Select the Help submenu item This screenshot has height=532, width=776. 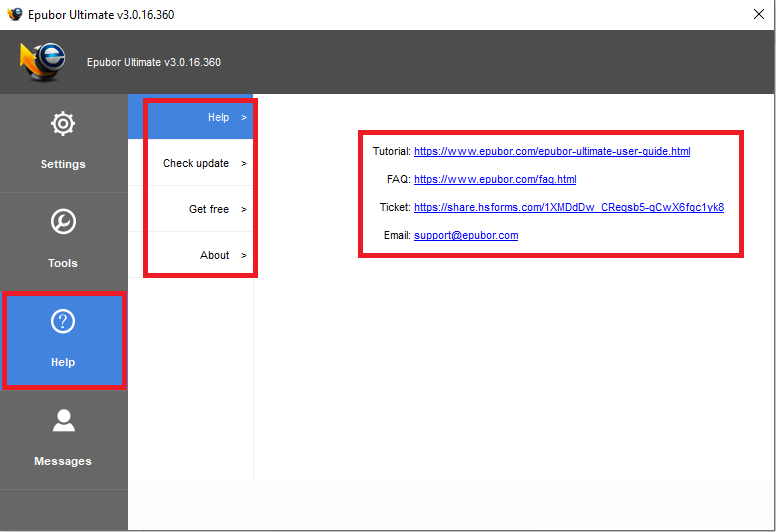coord(191,117)
